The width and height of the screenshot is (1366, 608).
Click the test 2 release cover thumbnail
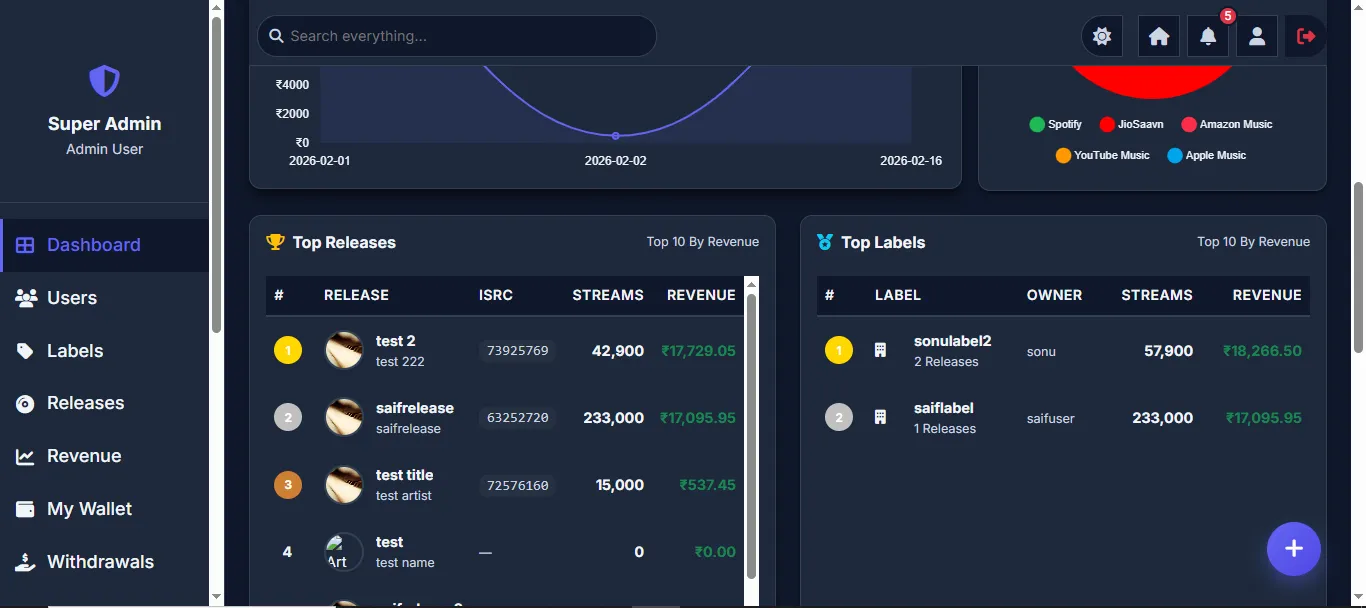point(344,351)
